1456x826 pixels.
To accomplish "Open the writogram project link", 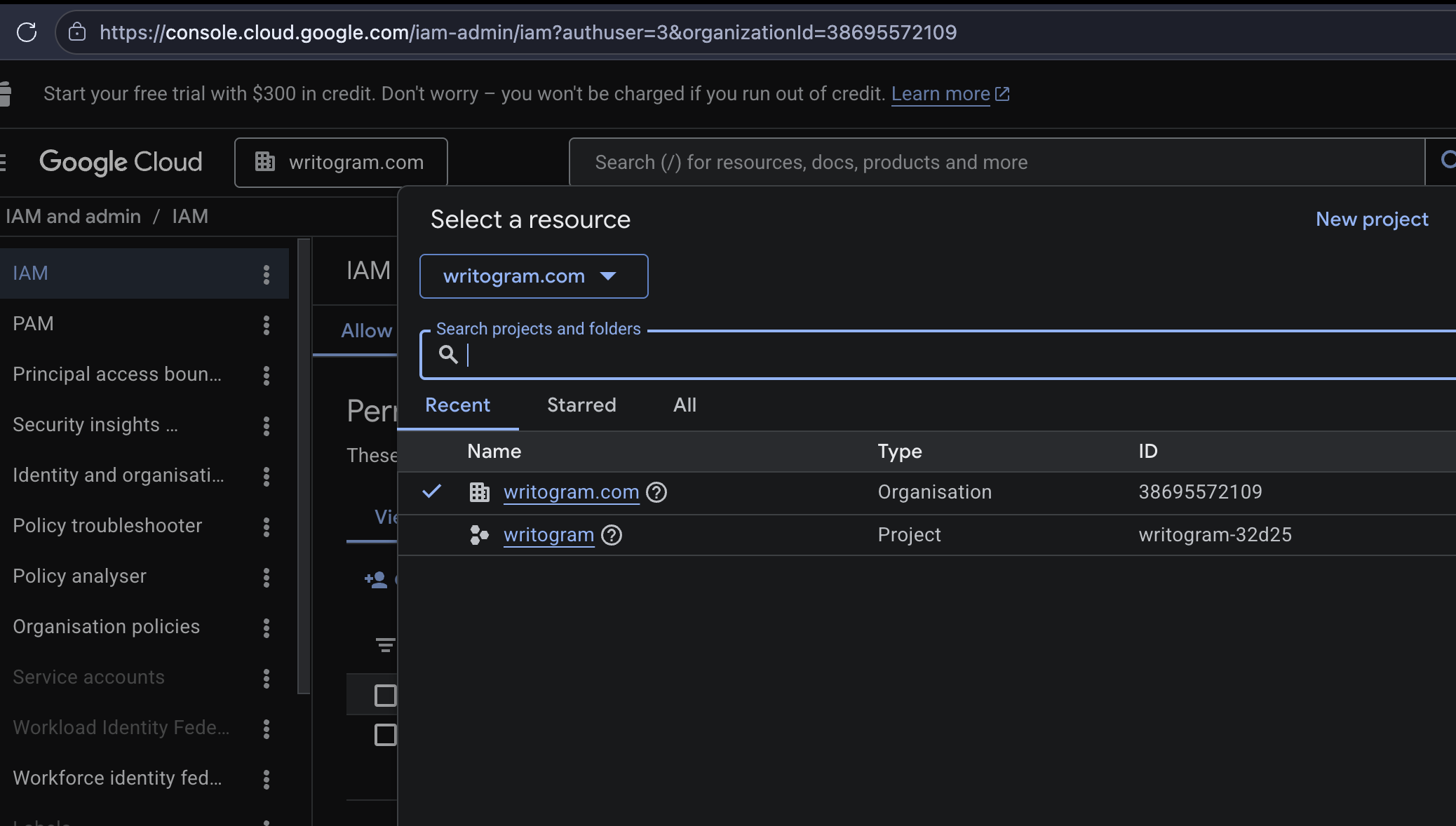I will coord(548,535).
